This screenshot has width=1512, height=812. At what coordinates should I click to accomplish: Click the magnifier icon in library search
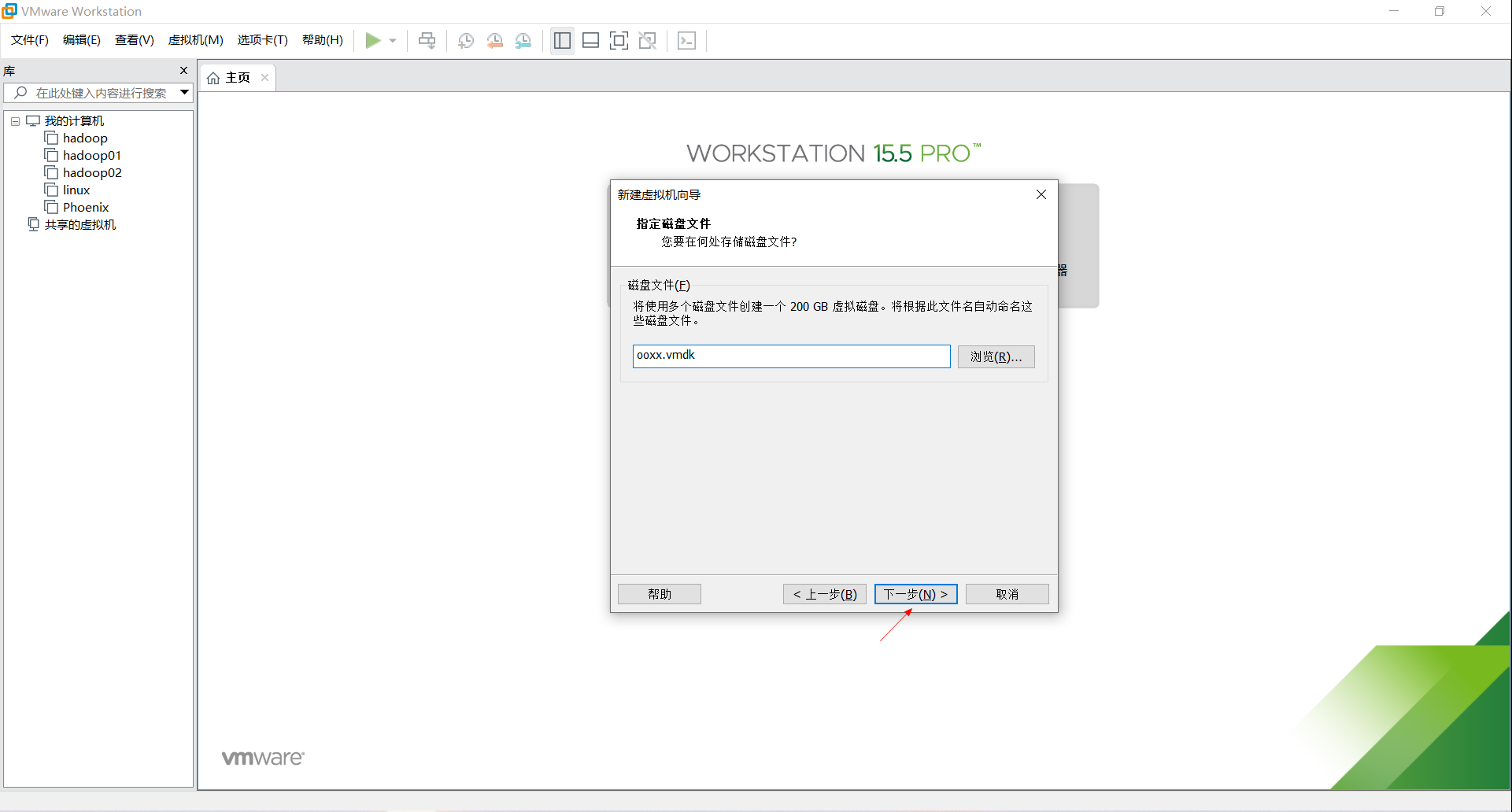20,93
